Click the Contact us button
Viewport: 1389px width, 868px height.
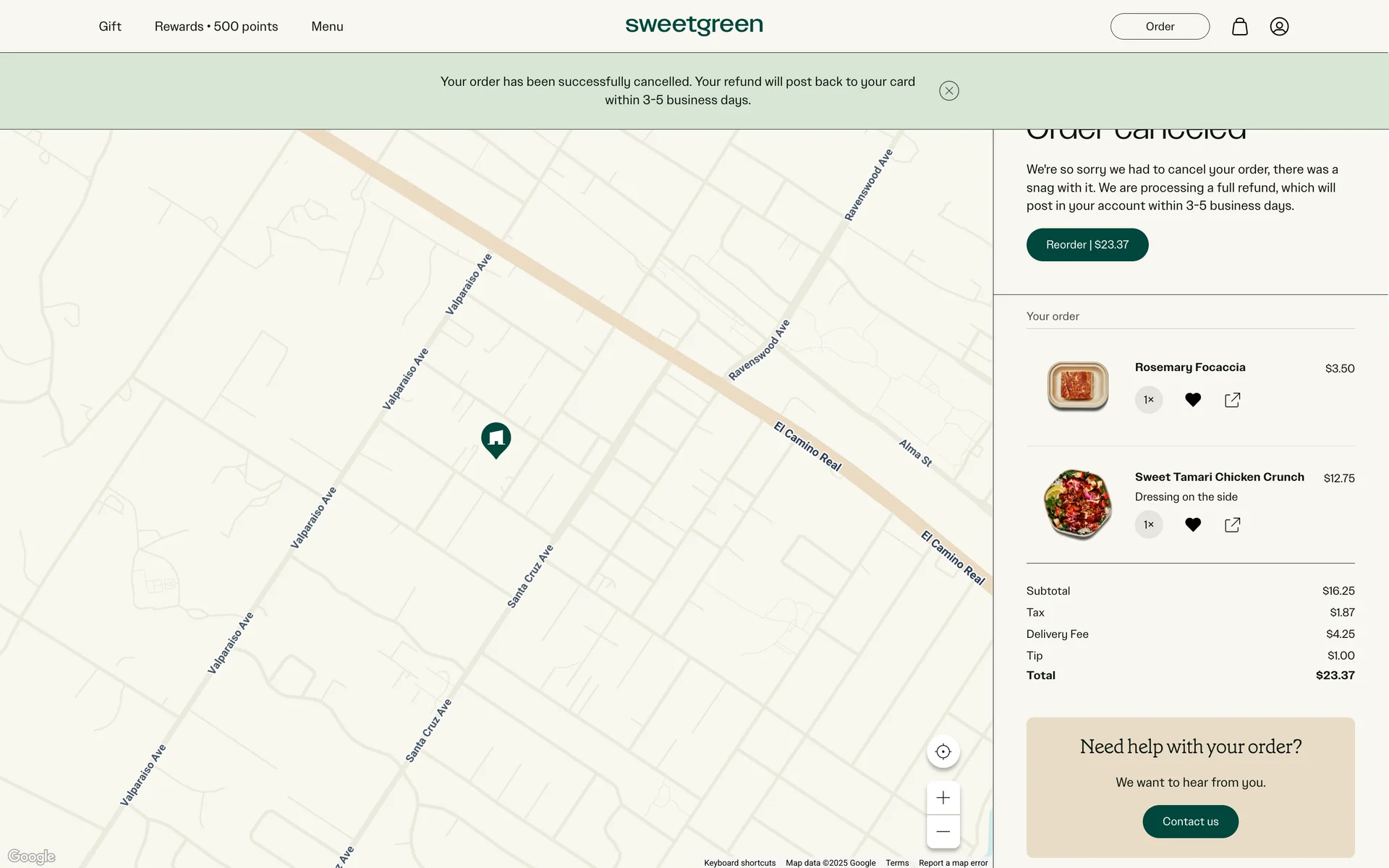coord(1190,822)
